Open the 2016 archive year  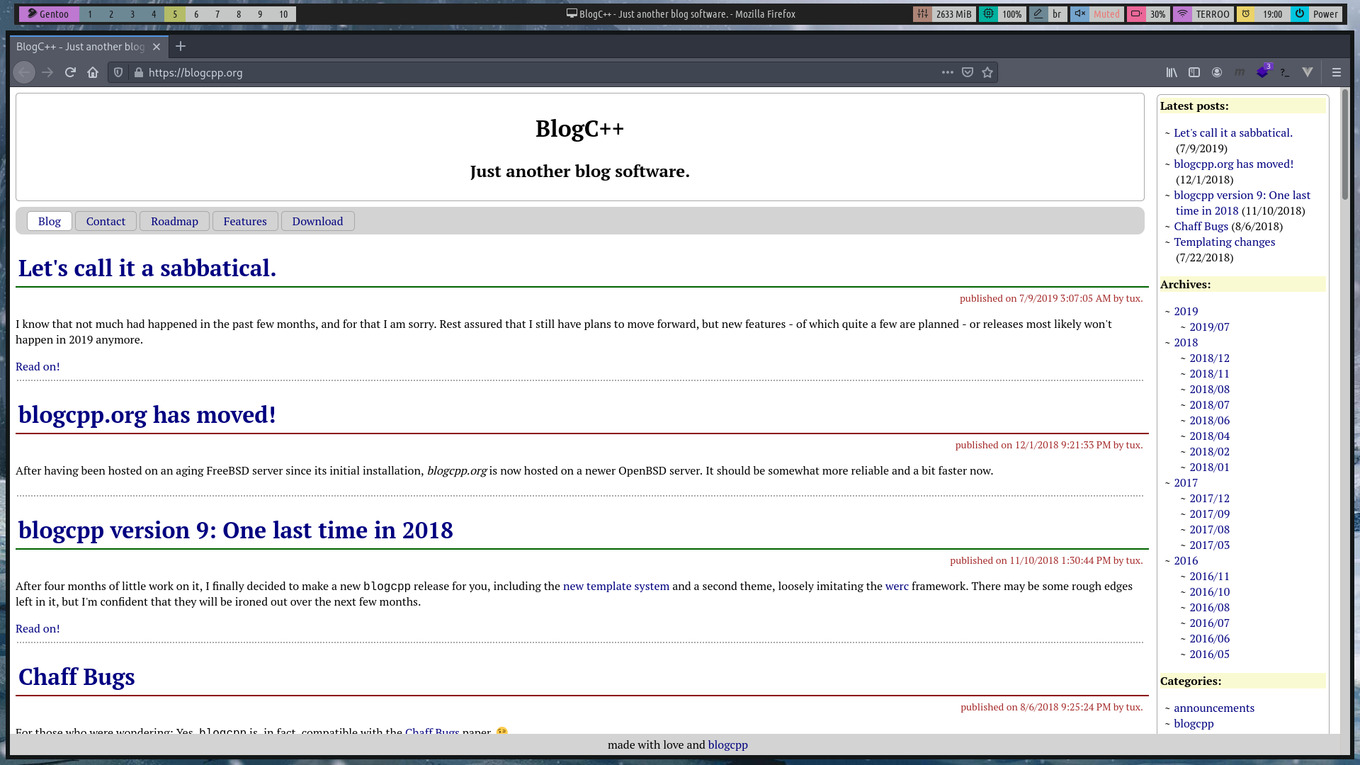(1186, 561)
